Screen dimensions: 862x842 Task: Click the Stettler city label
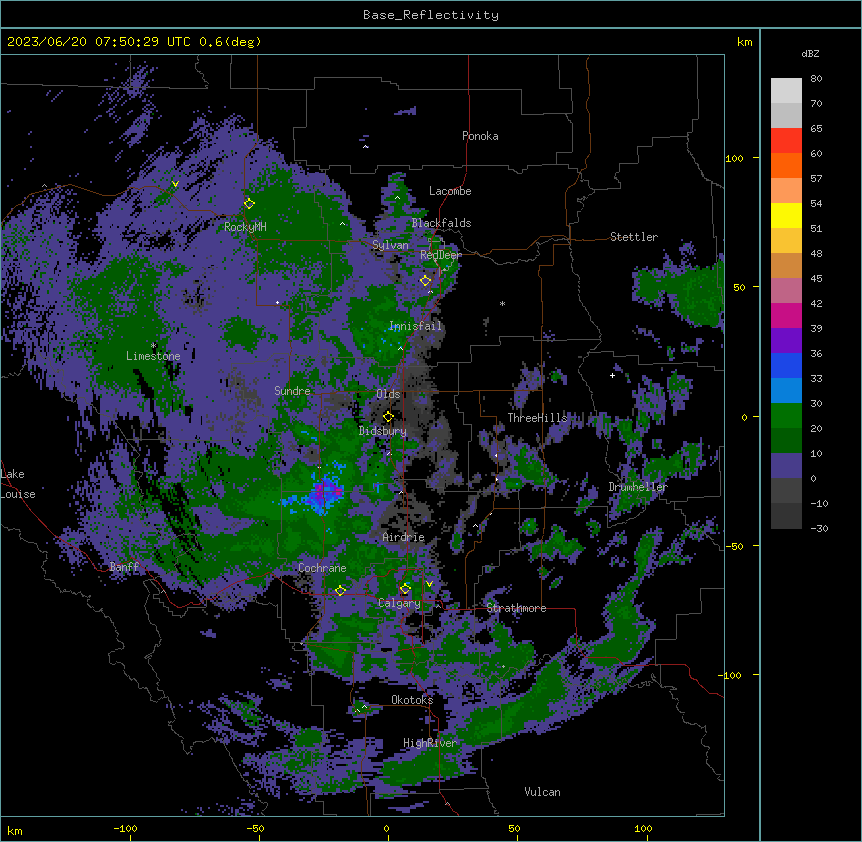click(x=634, y=237)
